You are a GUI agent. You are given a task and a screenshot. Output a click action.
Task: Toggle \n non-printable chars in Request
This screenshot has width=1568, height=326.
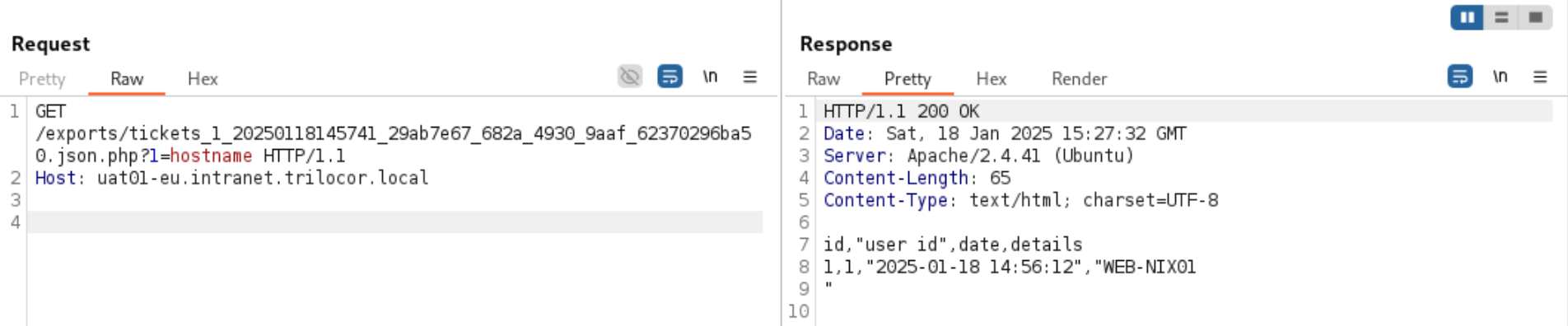click(x=710, y=77)
